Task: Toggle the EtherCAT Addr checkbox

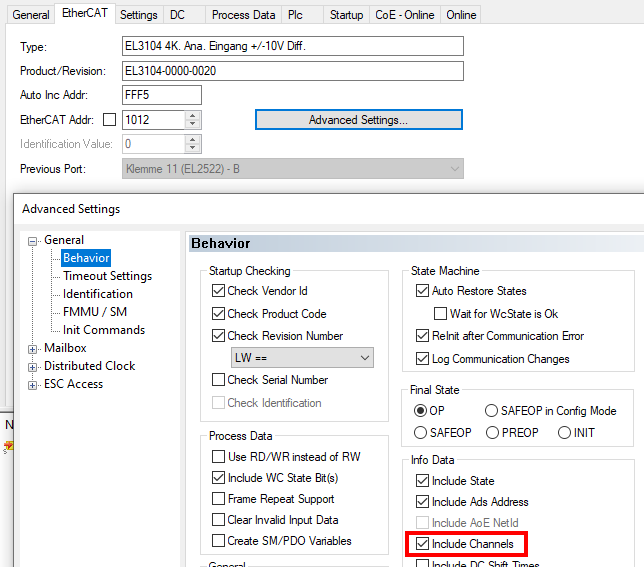Action: (x=109, y=120)
